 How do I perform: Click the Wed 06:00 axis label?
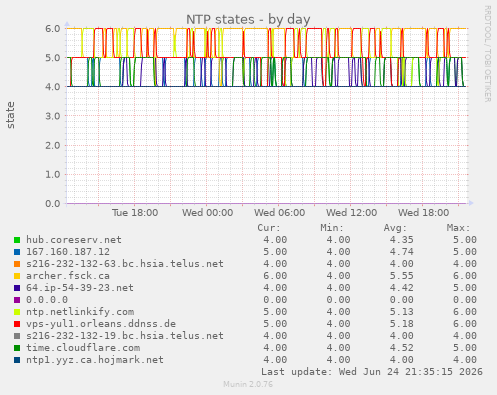point(279,213)
